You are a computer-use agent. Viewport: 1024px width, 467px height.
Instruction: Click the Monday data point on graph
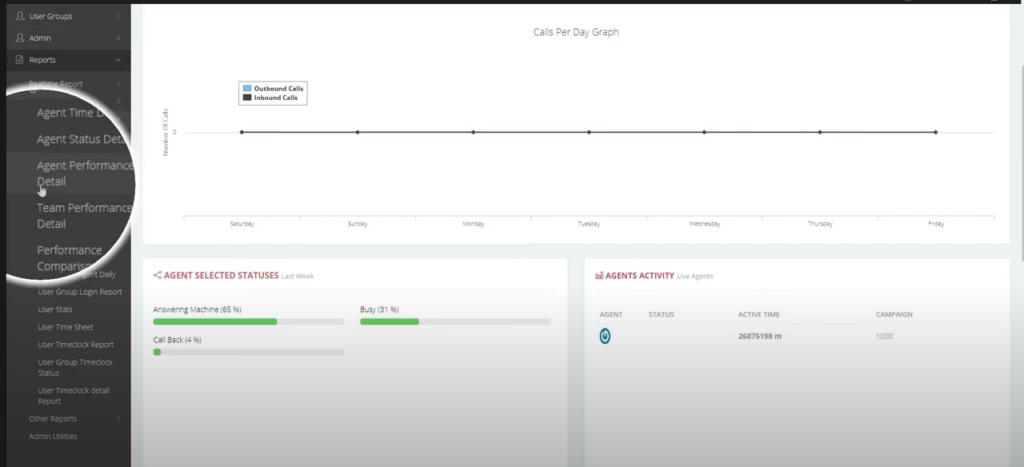(473, 132)
